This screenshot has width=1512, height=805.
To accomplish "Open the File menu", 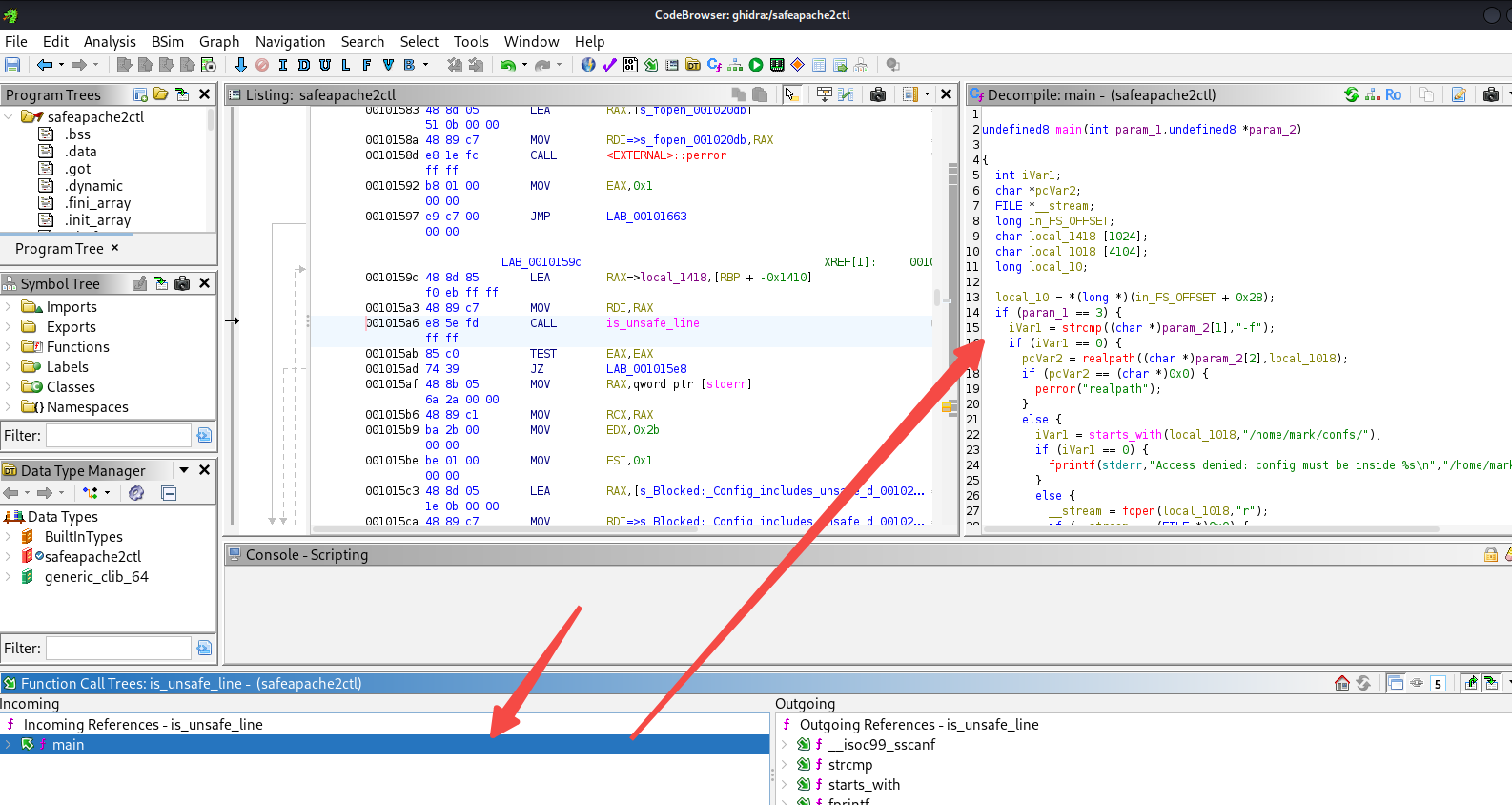I will point(16,41).
